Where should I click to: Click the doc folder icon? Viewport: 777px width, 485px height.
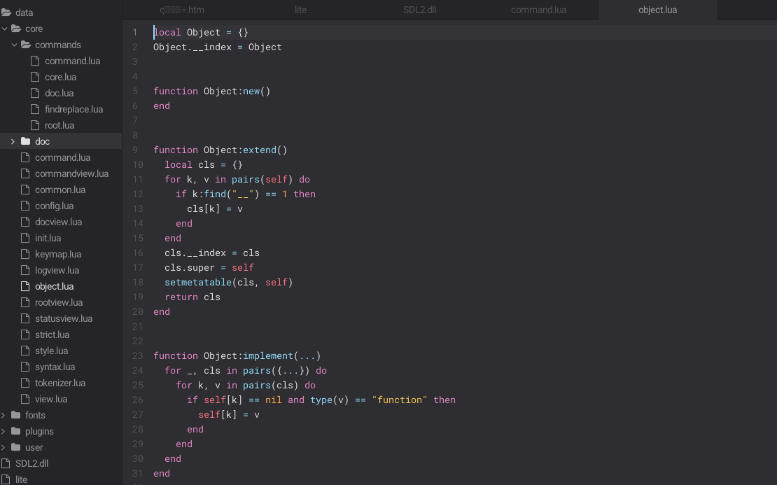tap(26, 141)
